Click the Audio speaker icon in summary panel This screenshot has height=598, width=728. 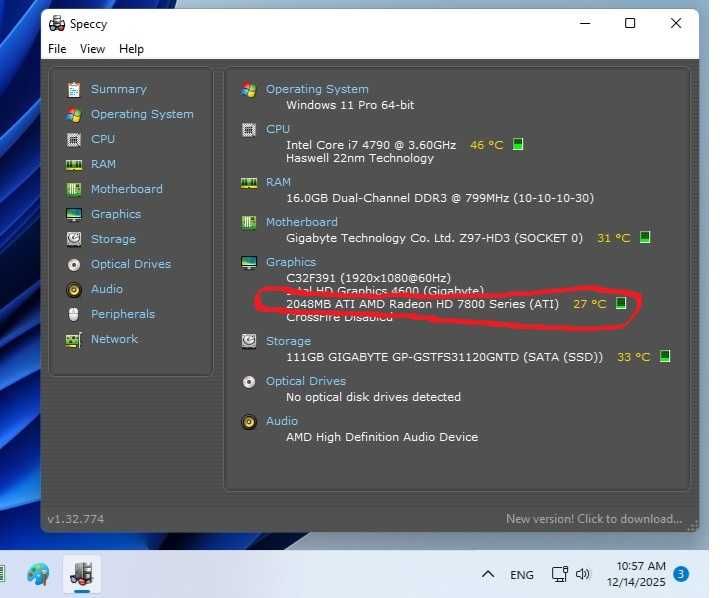[249, 422]
